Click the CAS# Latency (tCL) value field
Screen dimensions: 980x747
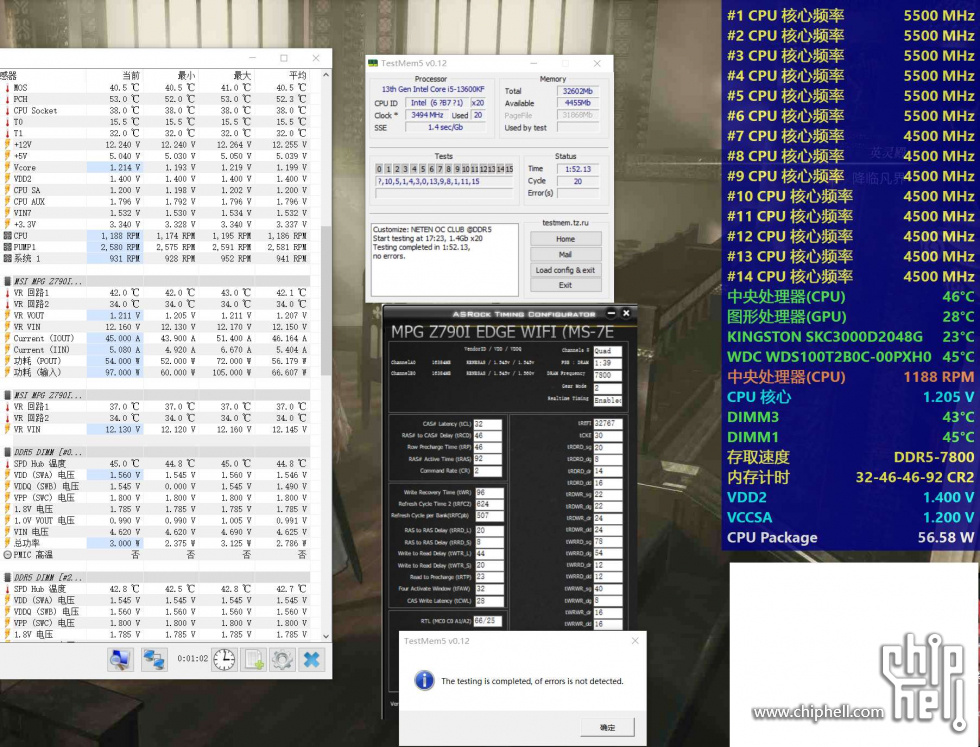click(x=488, y=424)
